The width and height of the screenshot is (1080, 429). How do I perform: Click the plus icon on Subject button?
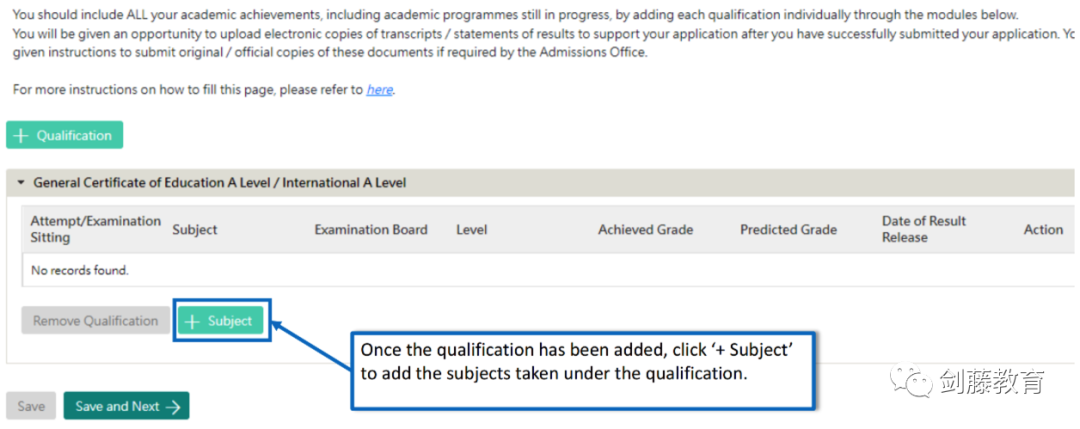click(193, 322)
